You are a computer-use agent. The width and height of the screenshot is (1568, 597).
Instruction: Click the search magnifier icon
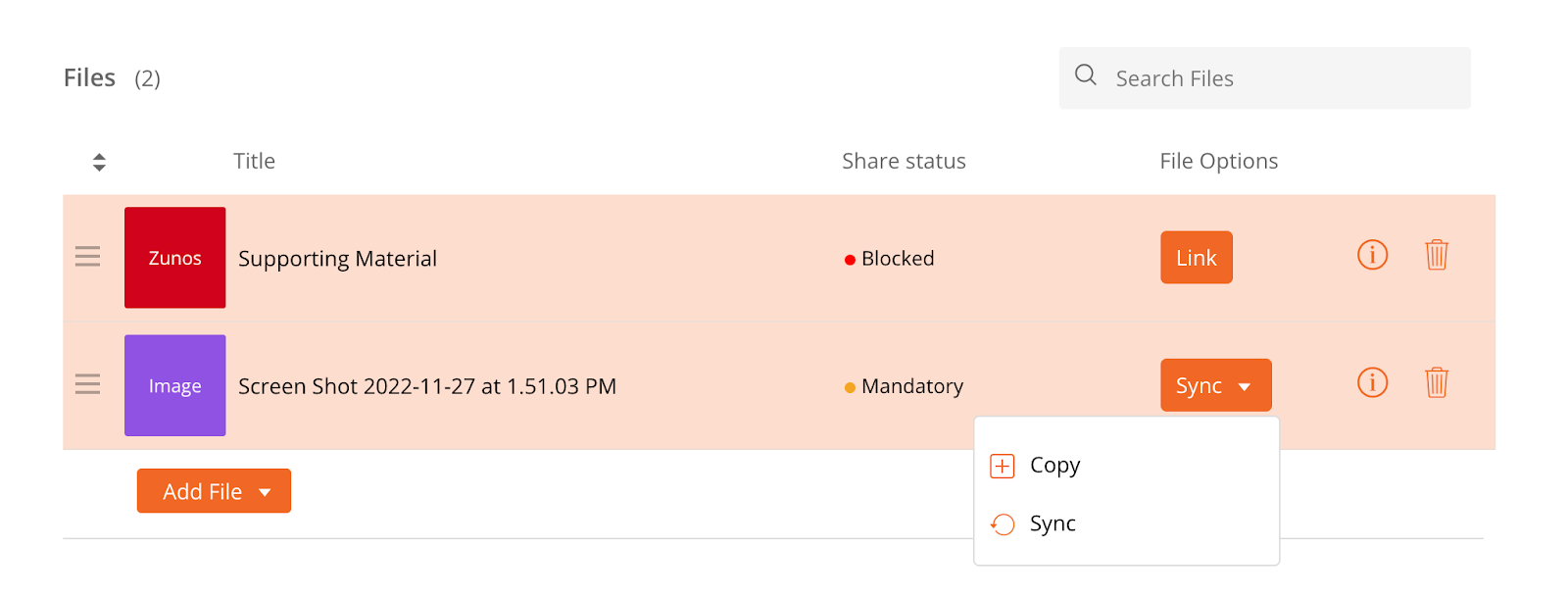coord(1086,75)
